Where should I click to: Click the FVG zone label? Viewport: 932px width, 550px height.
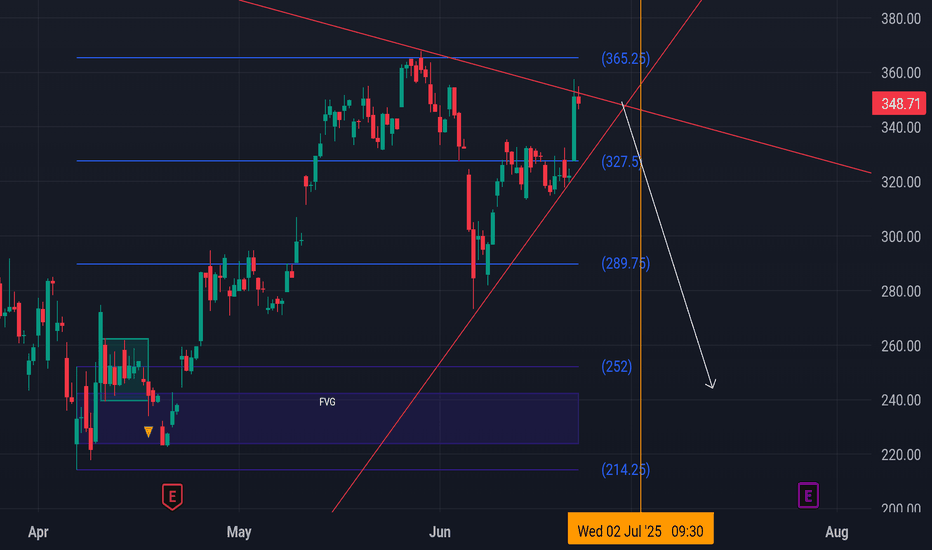(327, 402)
